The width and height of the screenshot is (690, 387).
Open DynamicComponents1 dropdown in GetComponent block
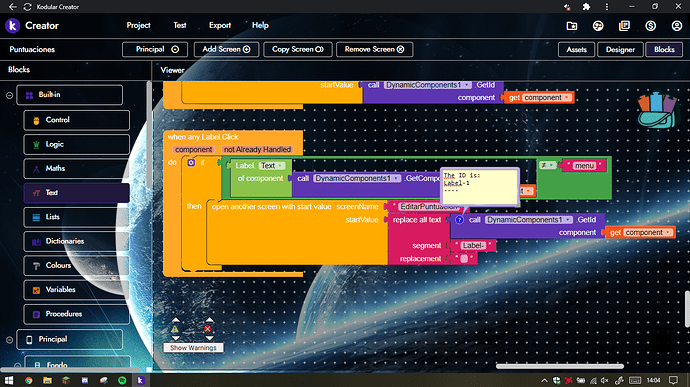pyautogui.click(x=357, y=178)
